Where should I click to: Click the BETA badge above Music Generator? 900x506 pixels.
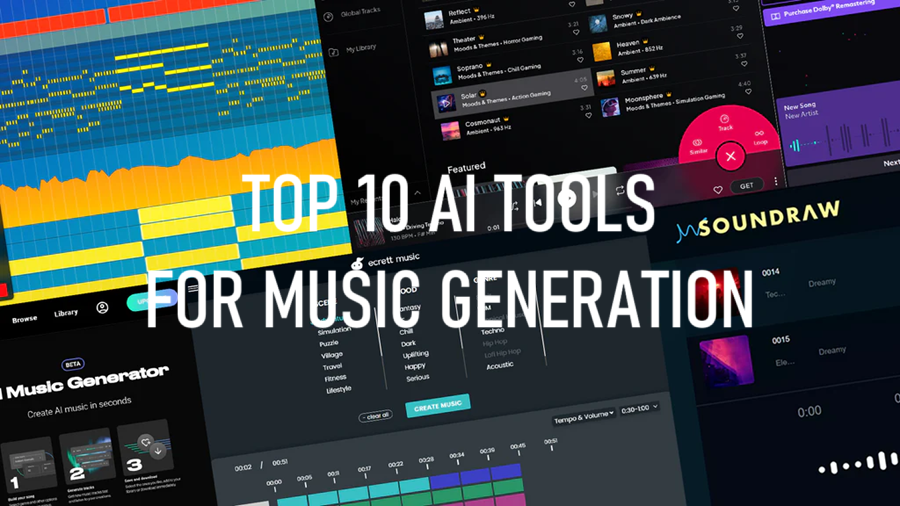pyautogui.click(x=73, y=364)
